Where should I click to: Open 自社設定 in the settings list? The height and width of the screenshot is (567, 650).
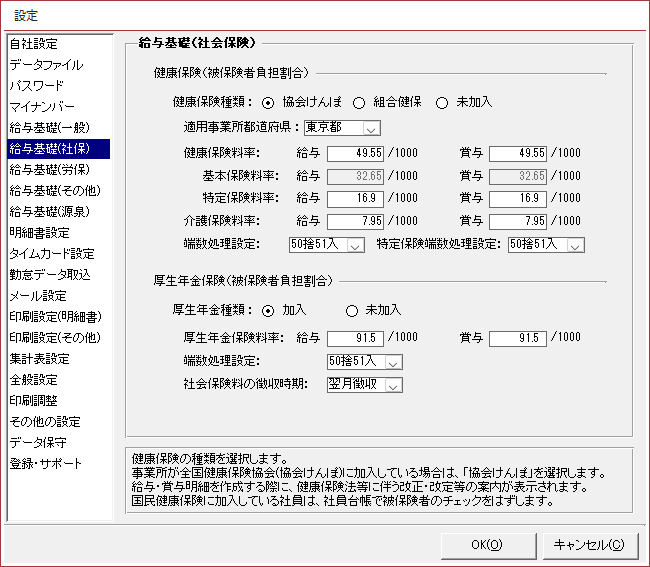pyautogui.click(x=34, y=44)
